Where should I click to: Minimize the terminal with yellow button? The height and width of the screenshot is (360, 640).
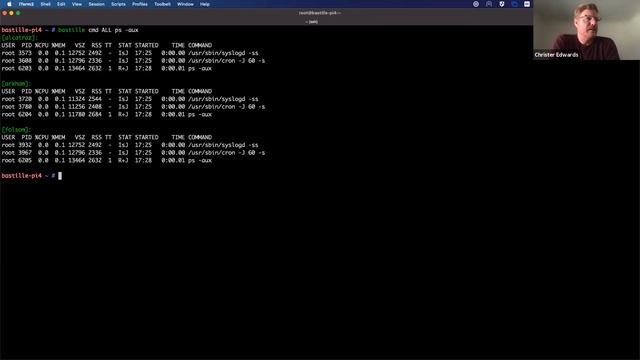[x=11, y=13]
